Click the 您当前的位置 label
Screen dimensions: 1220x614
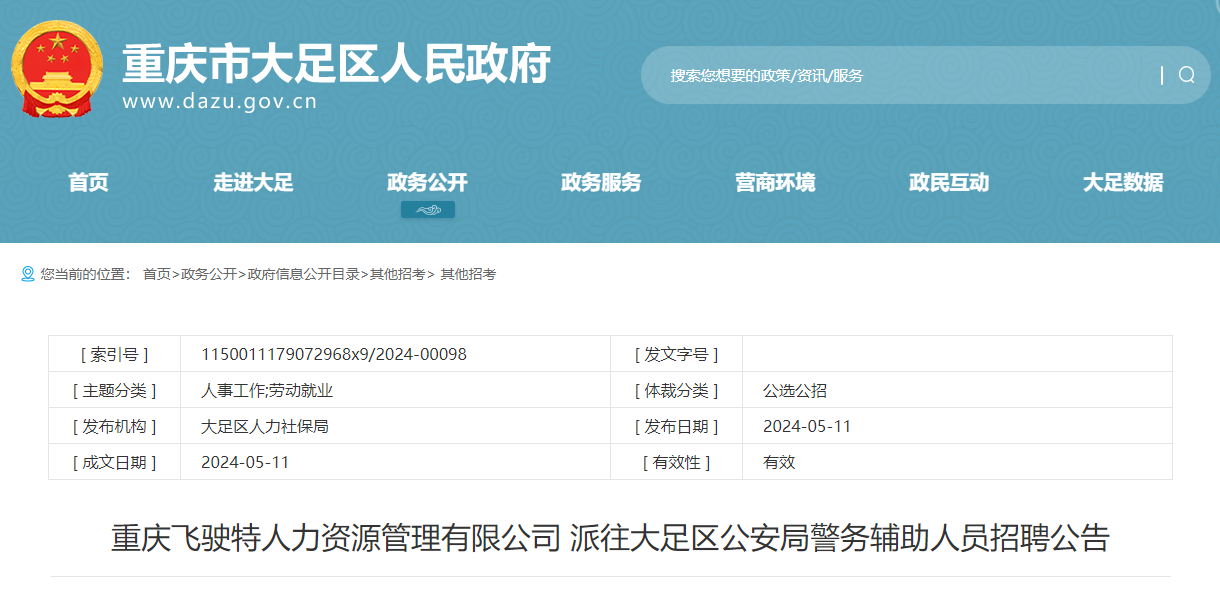(85, 274)
